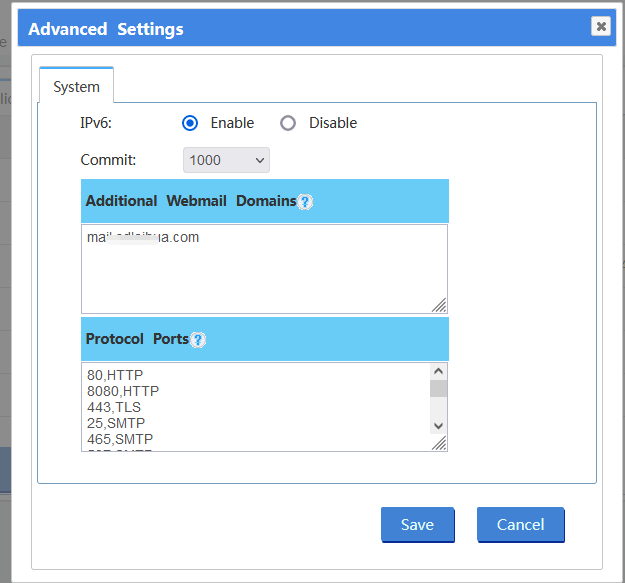
Task: Click the Protocol Ports textarea resize handle
Action: (x=439, y=443)
